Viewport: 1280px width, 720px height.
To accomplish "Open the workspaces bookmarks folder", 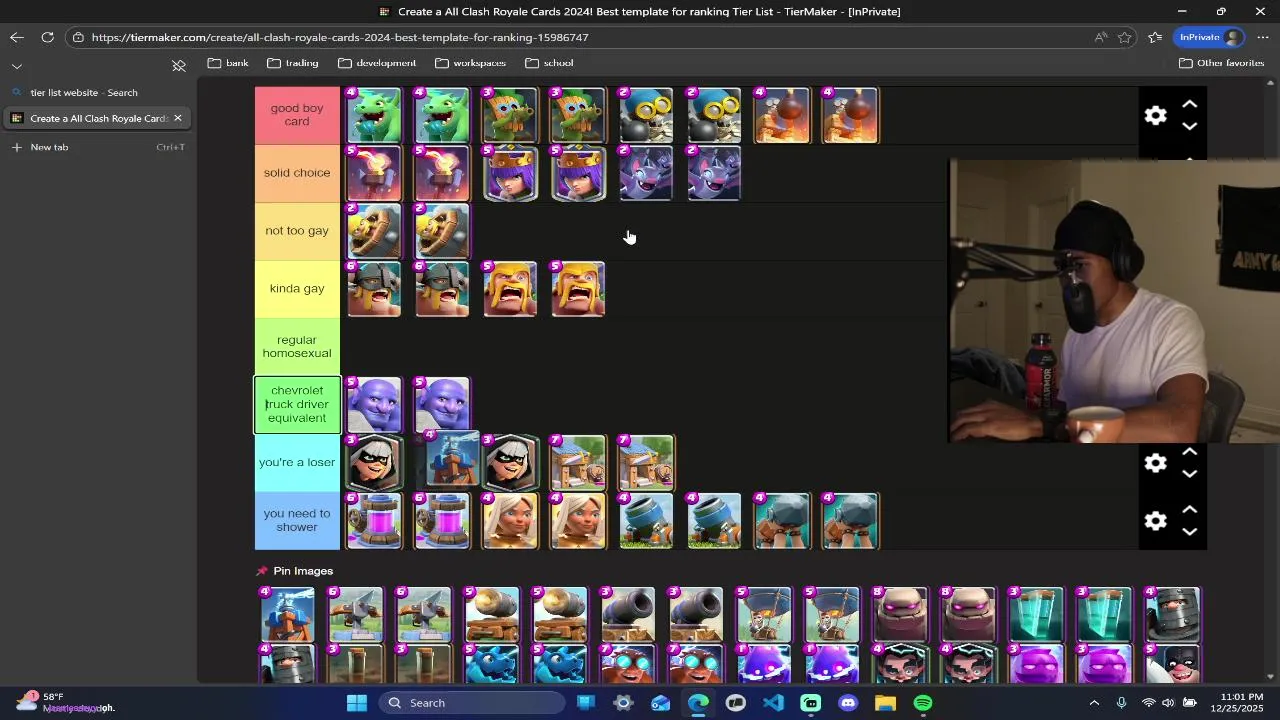I will coord(470,63).
